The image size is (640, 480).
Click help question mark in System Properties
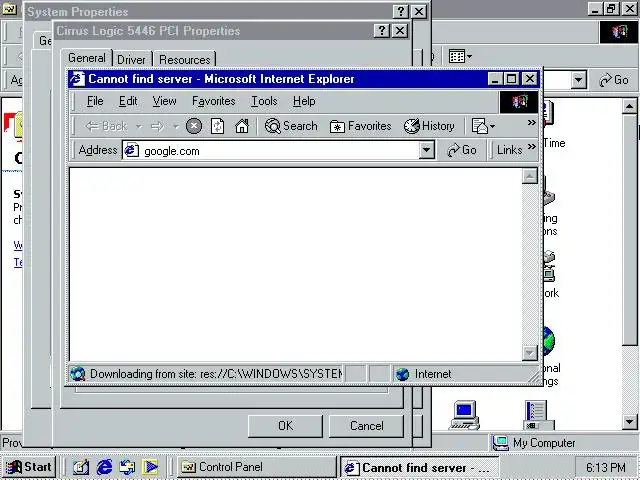pyautogui.click(x=401, y=11)
